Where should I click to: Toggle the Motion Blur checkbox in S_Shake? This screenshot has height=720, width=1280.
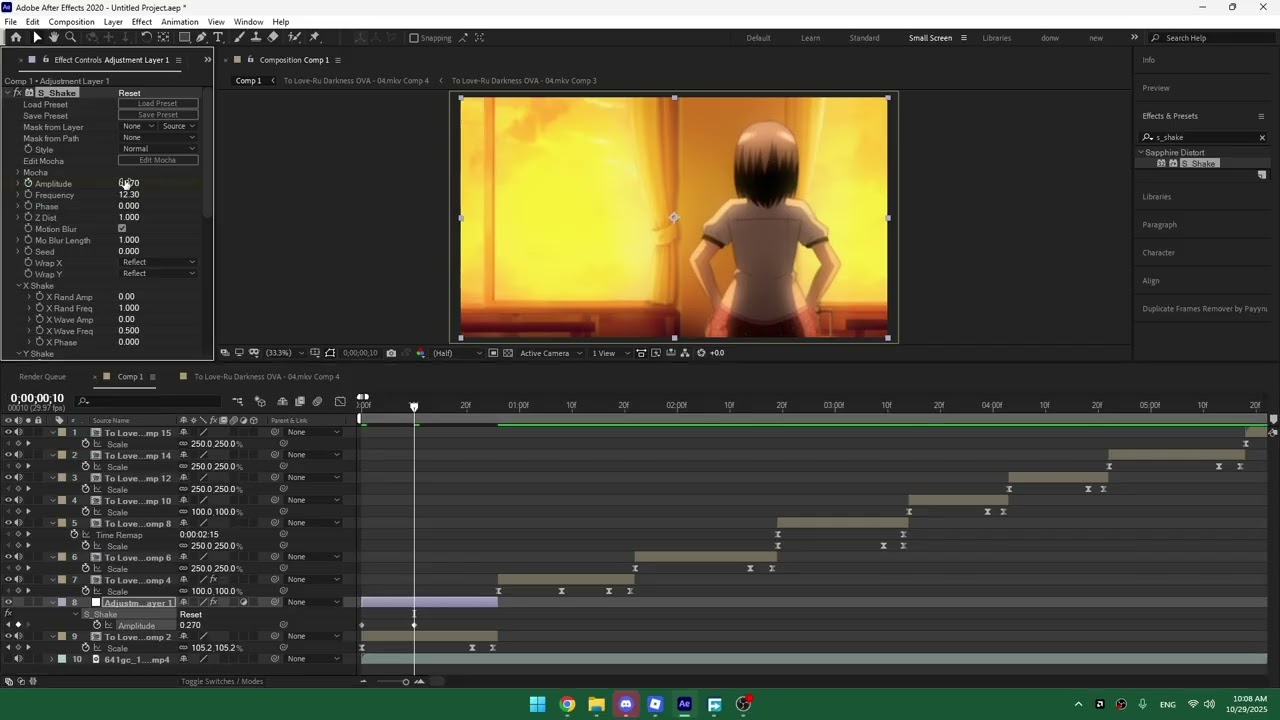[x=122, y=229]
